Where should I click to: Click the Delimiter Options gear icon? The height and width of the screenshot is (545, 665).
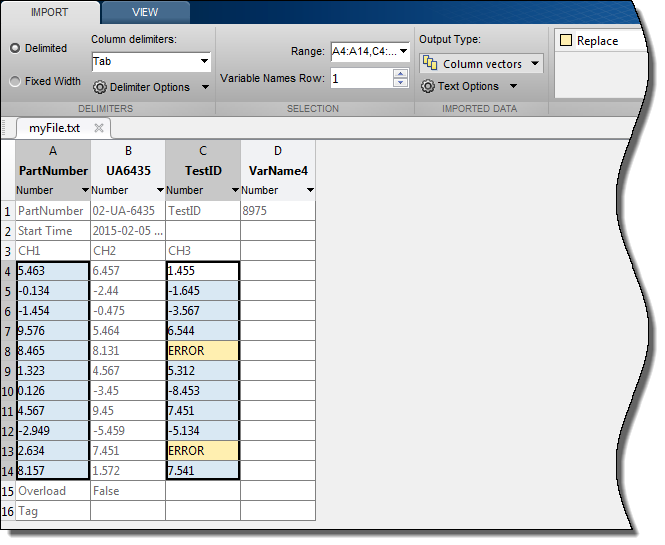click(100, 88)
